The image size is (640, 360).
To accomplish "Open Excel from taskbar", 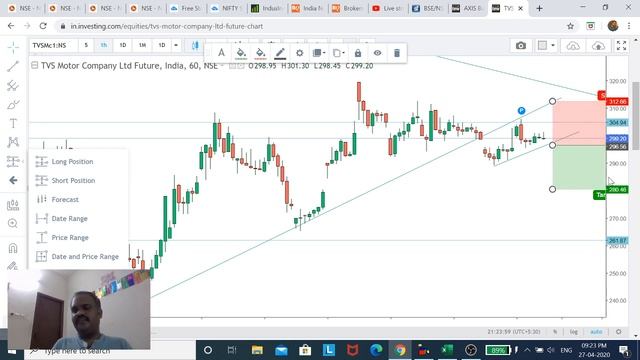I will (x=447, y=350).
